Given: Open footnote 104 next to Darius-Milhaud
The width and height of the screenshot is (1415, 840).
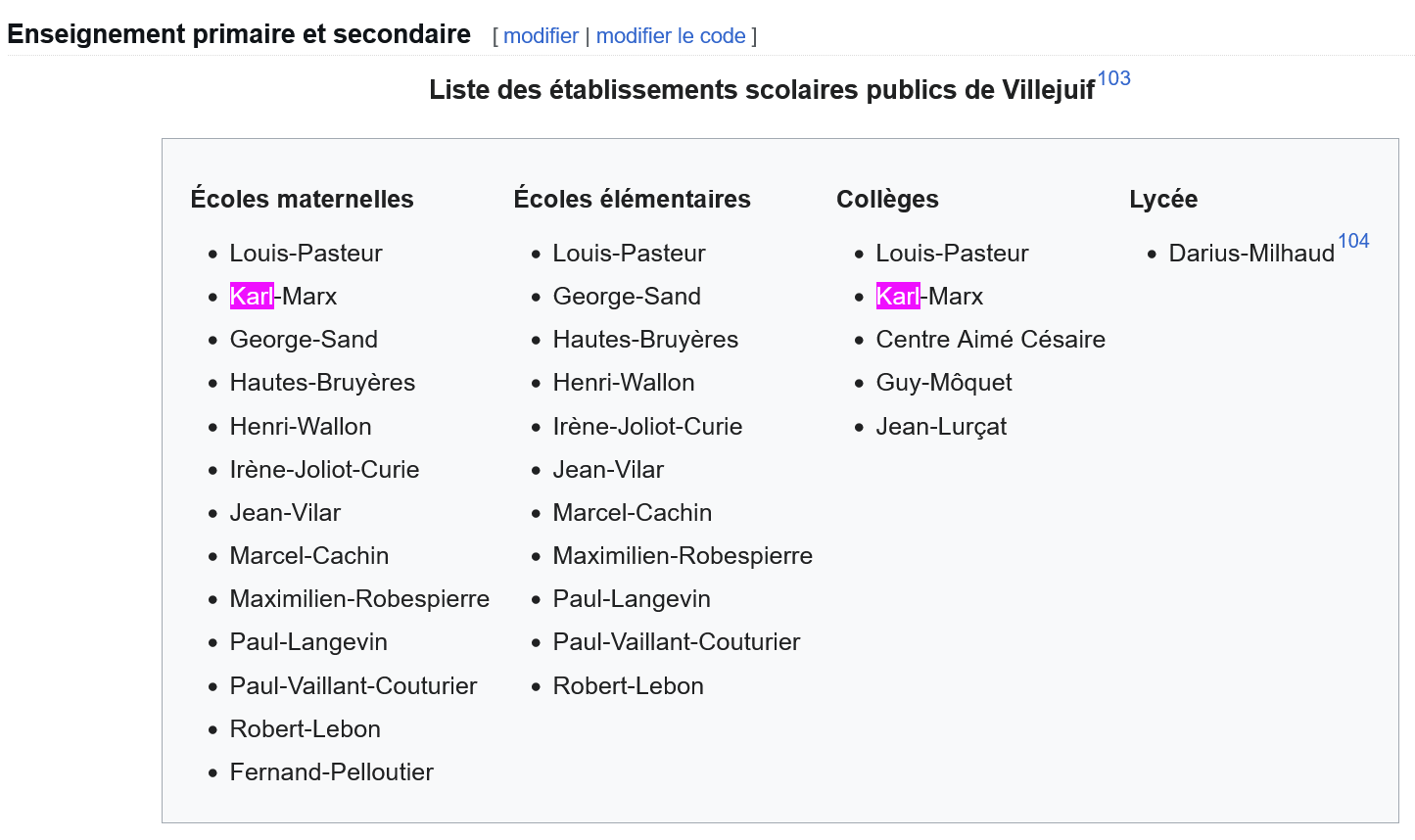Looking at the screenshot, I should point(1353,241).
